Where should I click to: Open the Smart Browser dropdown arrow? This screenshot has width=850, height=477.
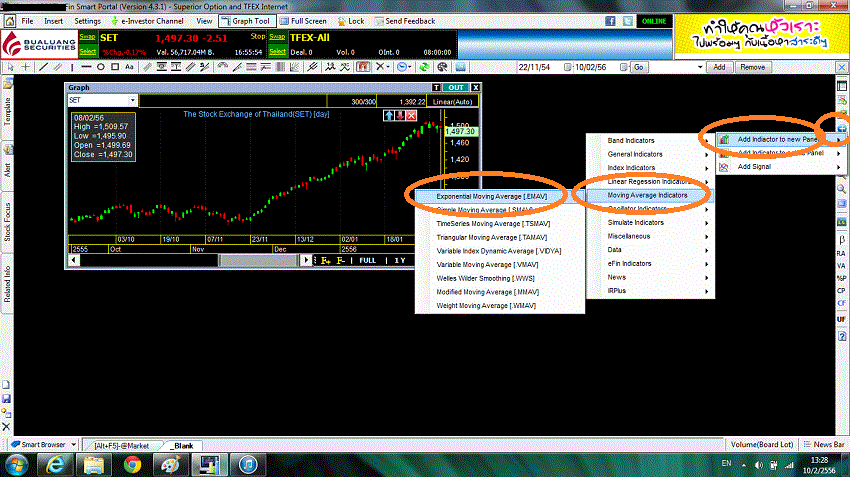(73, 444)
